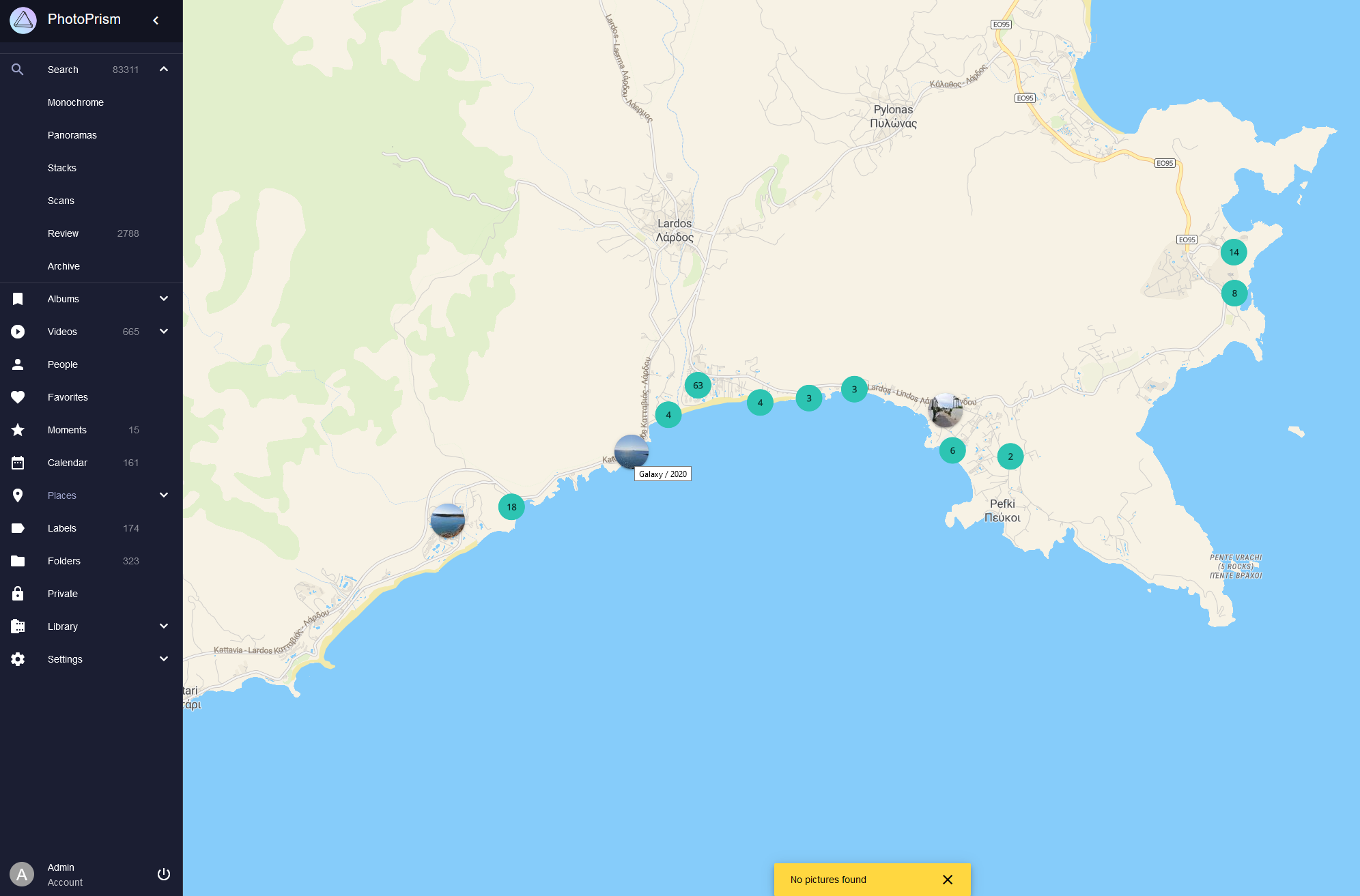Open Folders using the folder icon
1360x896 pixels.
[x=18, y=561]
